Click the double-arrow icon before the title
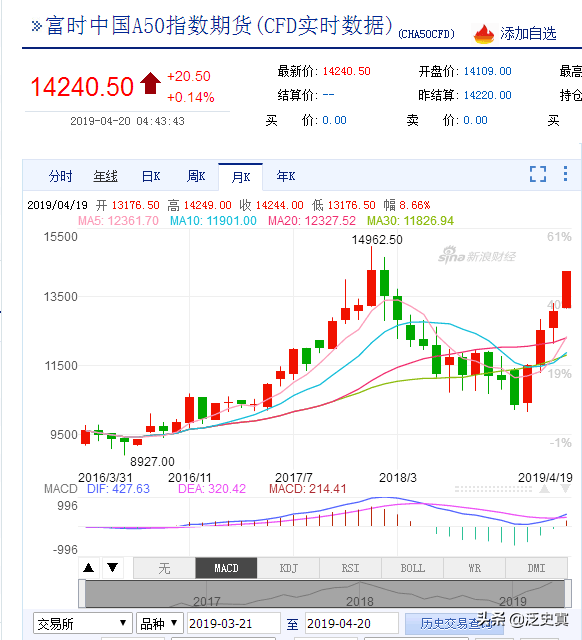Viewport: 582px width, 640px height. coord(36,26)
